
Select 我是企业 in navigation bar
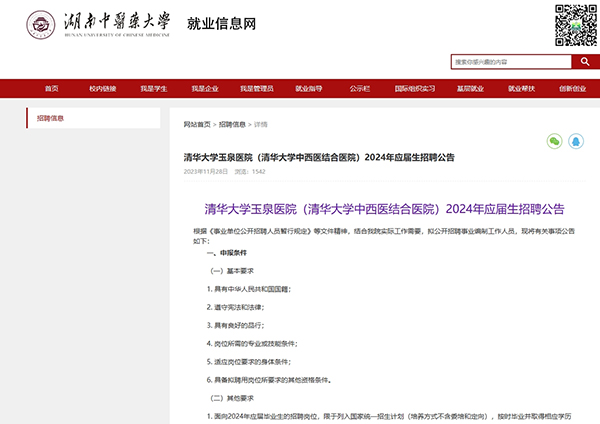point(205,88)
